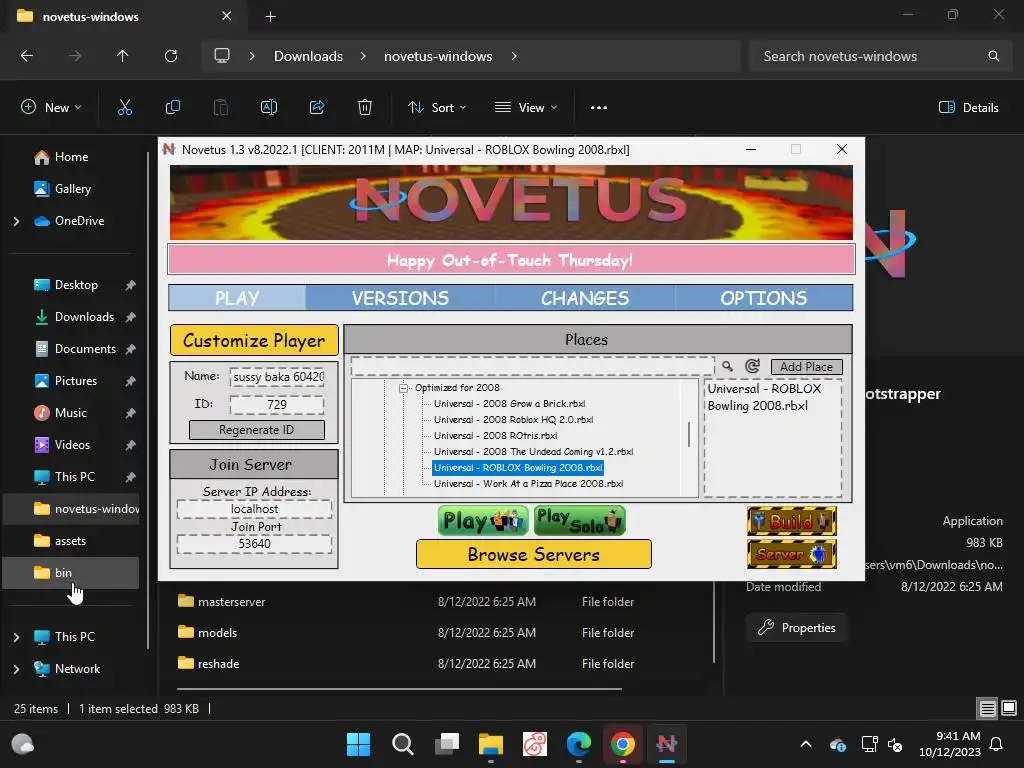This screenshot has width=1024, height=768.
Task: Share the selected file in File Explorer
Action: click(317, 108)
